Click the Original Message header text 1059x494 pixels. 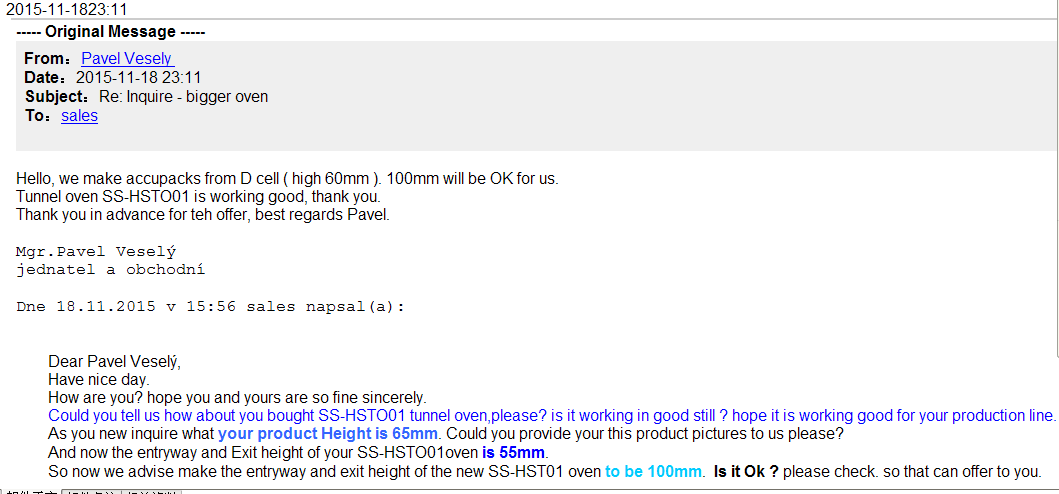click(111, 32)
